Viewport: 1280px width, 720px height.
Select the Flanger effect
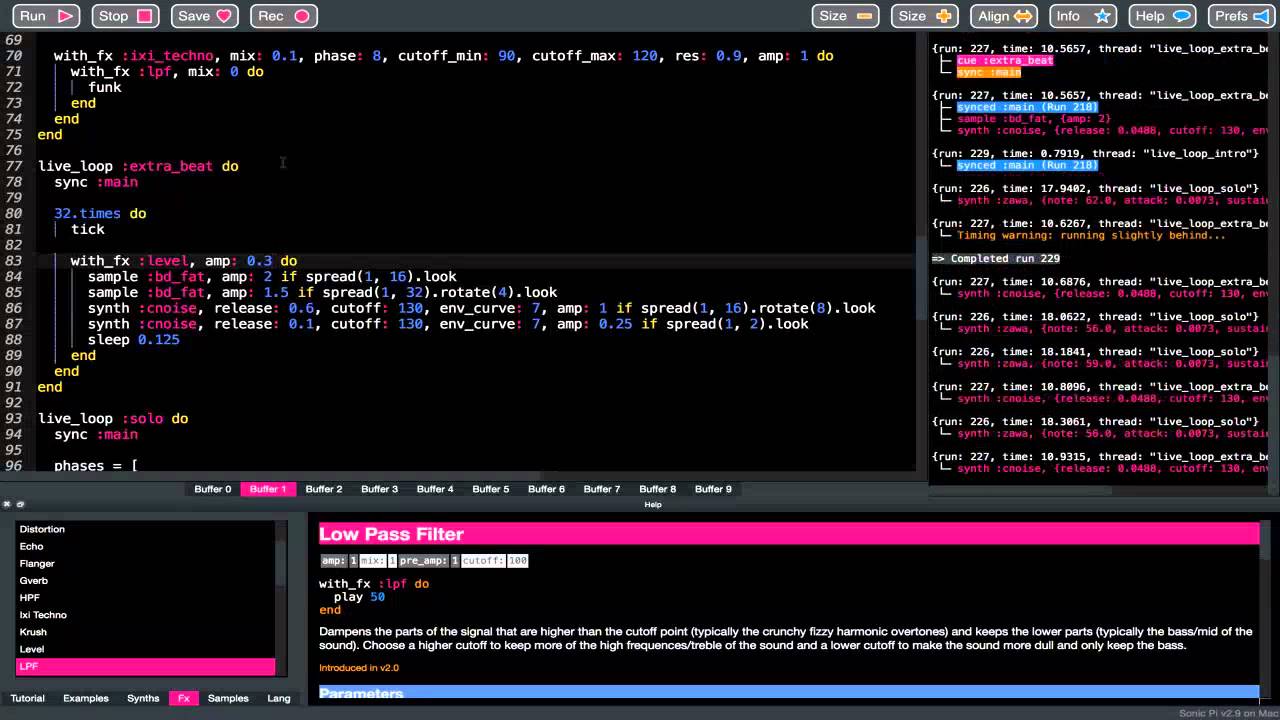coord(36,563)
